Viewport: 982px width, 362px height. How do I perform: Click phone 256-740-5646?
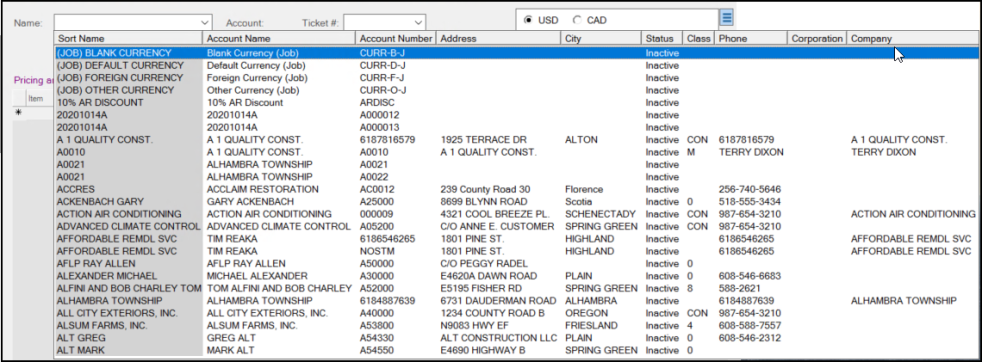tap(749, 189)
